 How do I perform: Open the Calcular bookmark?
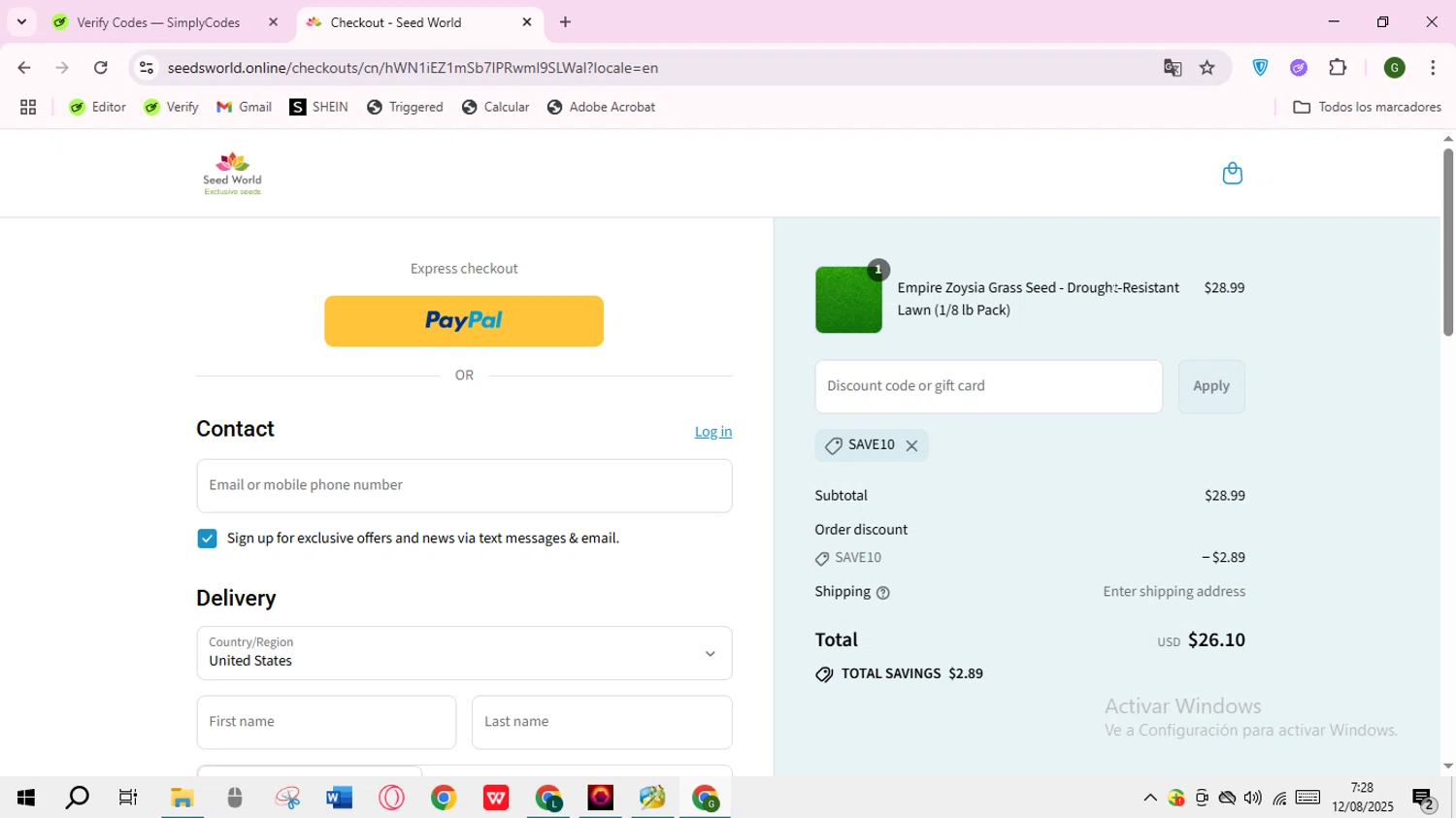(x=495, y=108)
